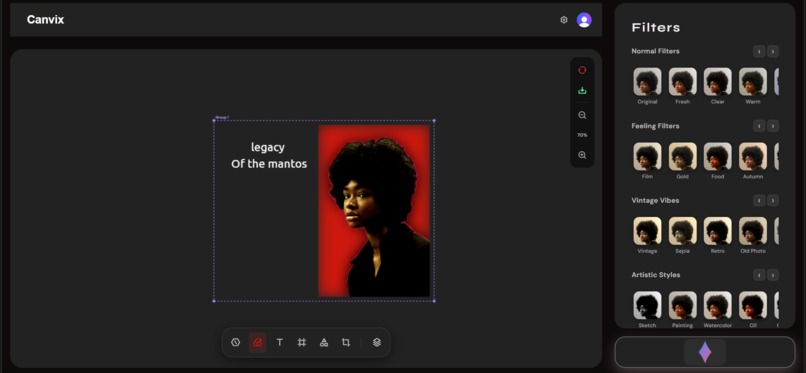Click the green download icon
The width and height of the screenshot is (806, 373).
(x=582, y=90)
